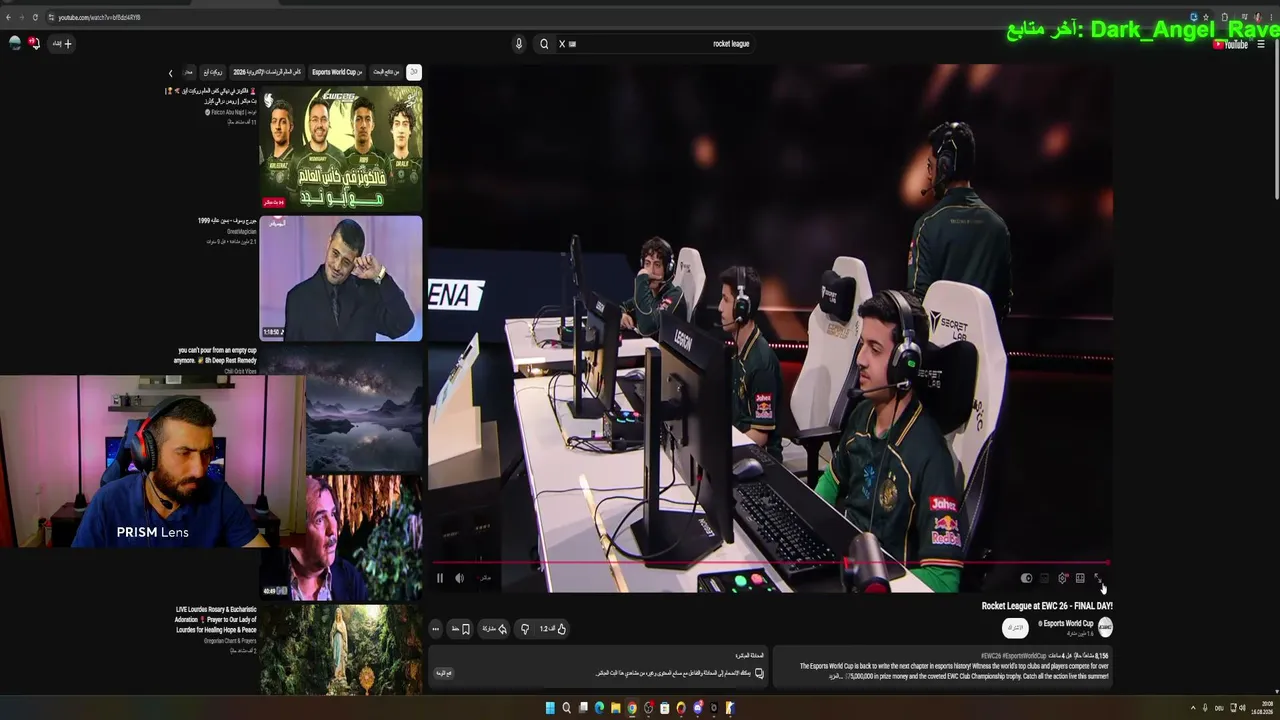Screen dimensions: 1280x720
Task: Open the live chat replay button
Action: 443,673
